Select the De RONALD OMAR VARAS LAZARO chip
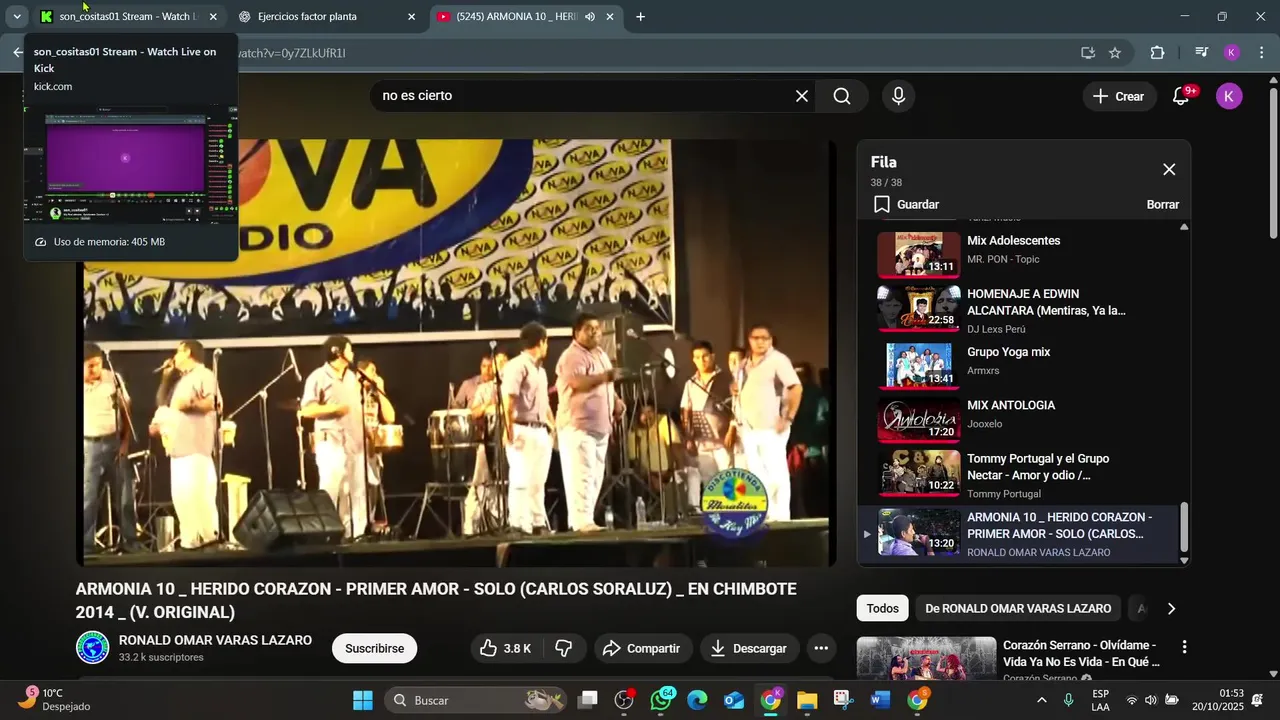 pos(1018,608)
